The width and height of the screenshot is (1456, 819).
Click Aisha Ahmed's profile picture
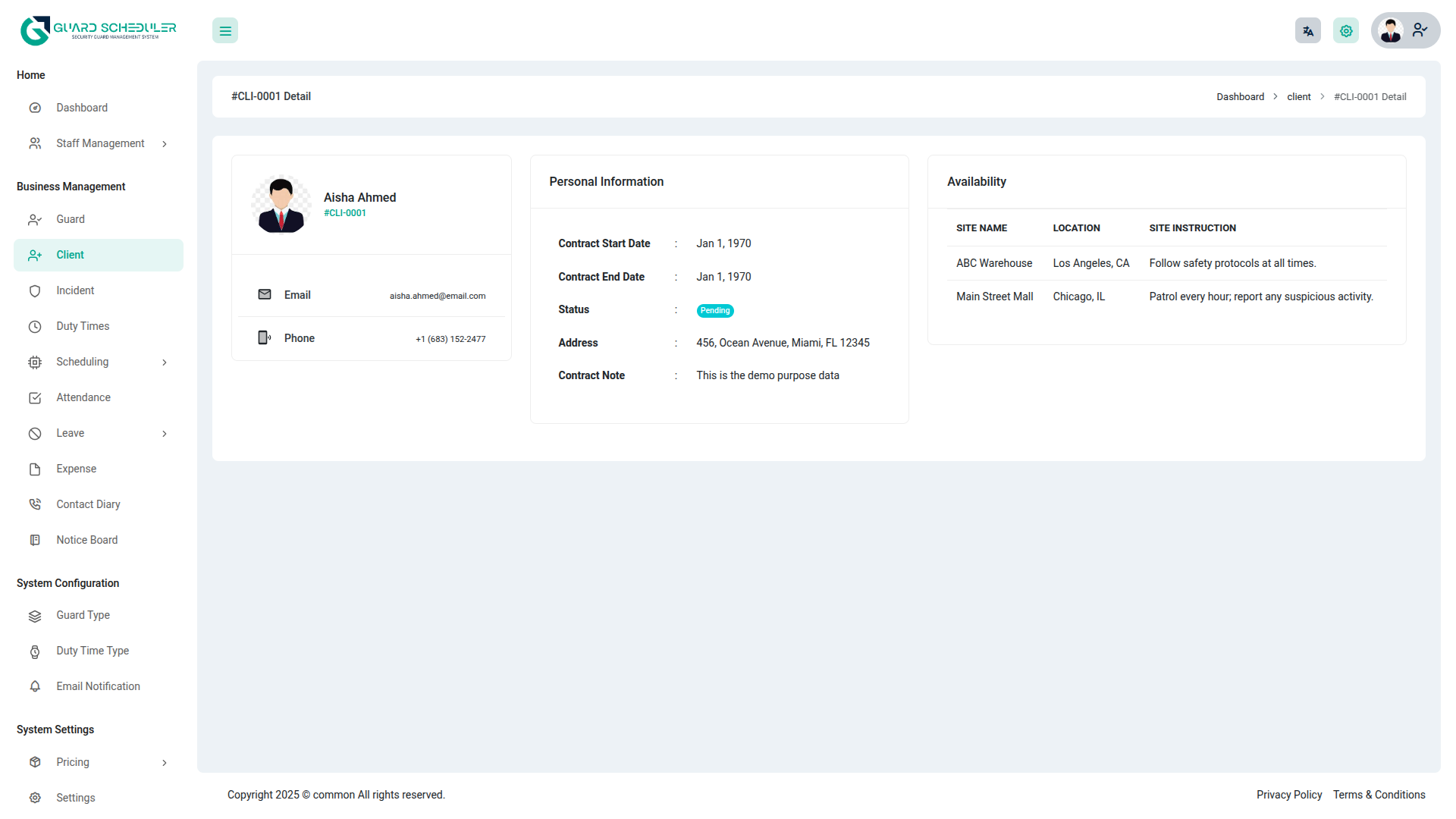(x=281, y=205)
